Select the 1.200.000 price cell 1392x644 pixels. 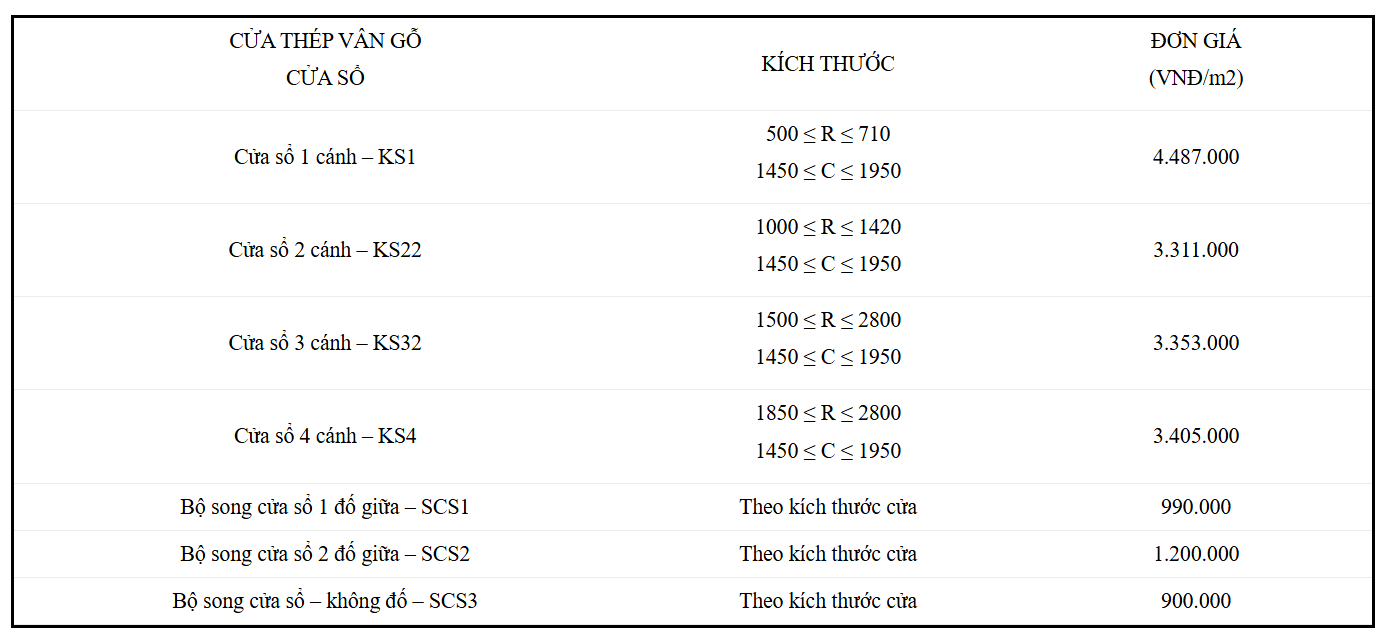(1196, 554)
